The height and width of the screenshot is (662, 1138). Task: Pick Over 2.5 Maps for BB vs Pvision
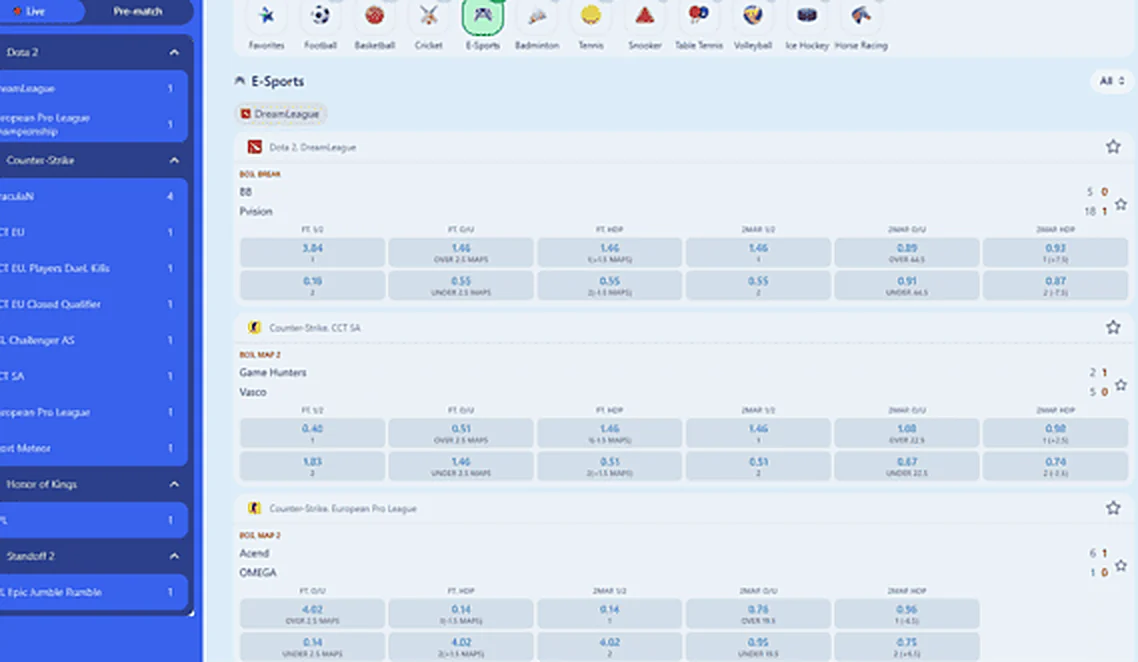click(x=461, y=253)
